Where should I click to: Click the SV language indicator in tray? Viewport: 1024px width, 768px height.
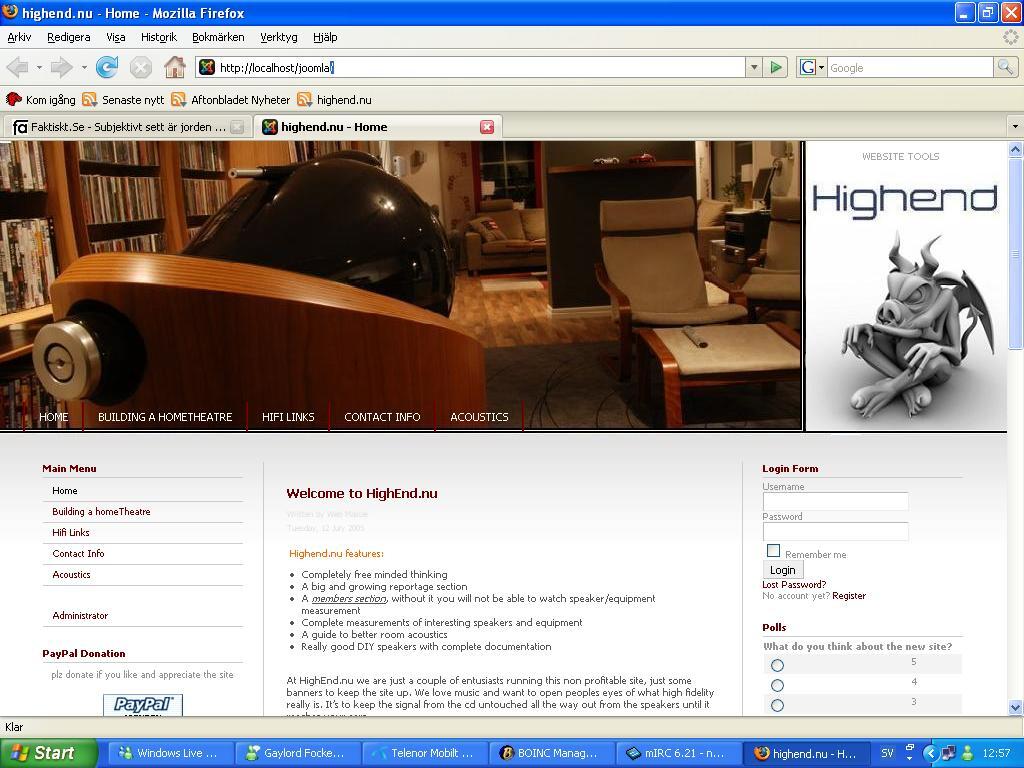[x=887, y=753]
